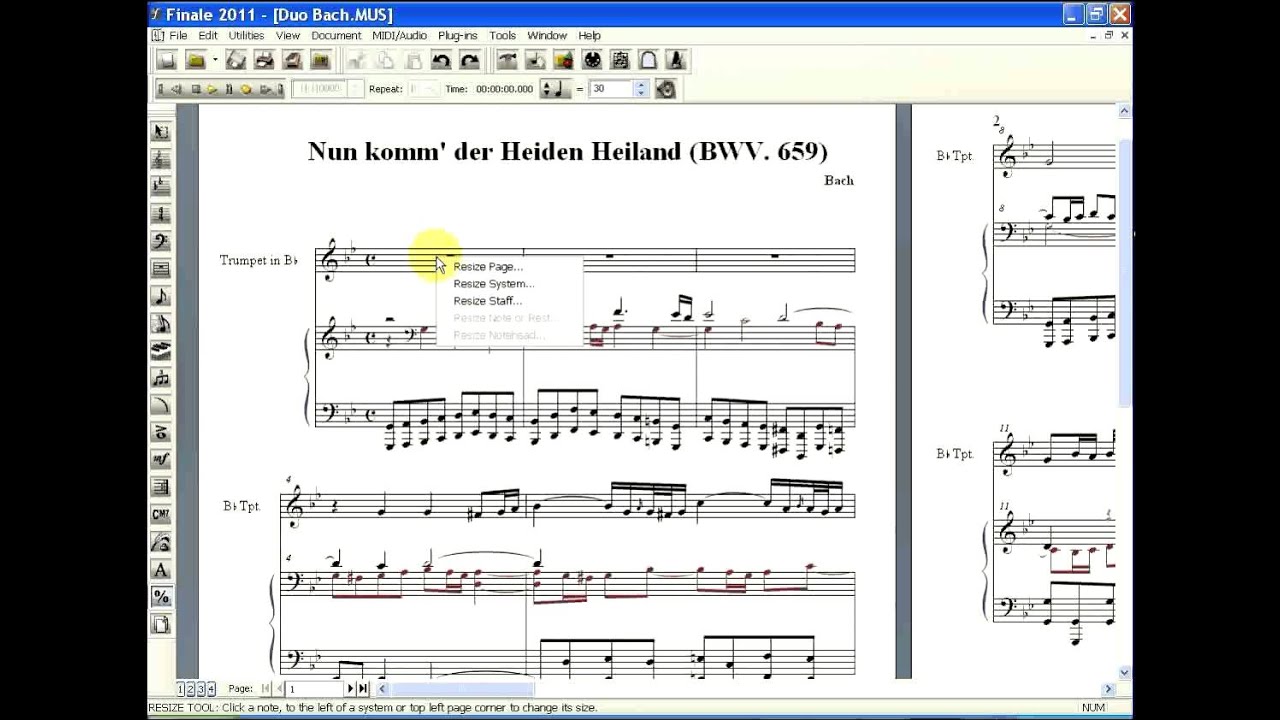
Task: Open the tempo note-value selector
Action: (555, 89)
